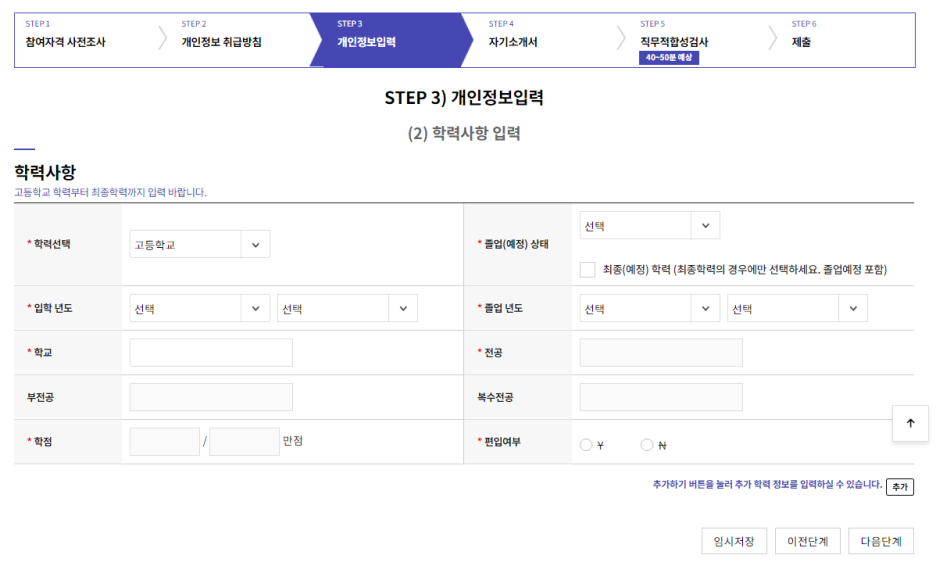The height and width of the screenshot is (566, 936).
Task: Proceed with the 다음단계 button
Action: click(881, 541)
